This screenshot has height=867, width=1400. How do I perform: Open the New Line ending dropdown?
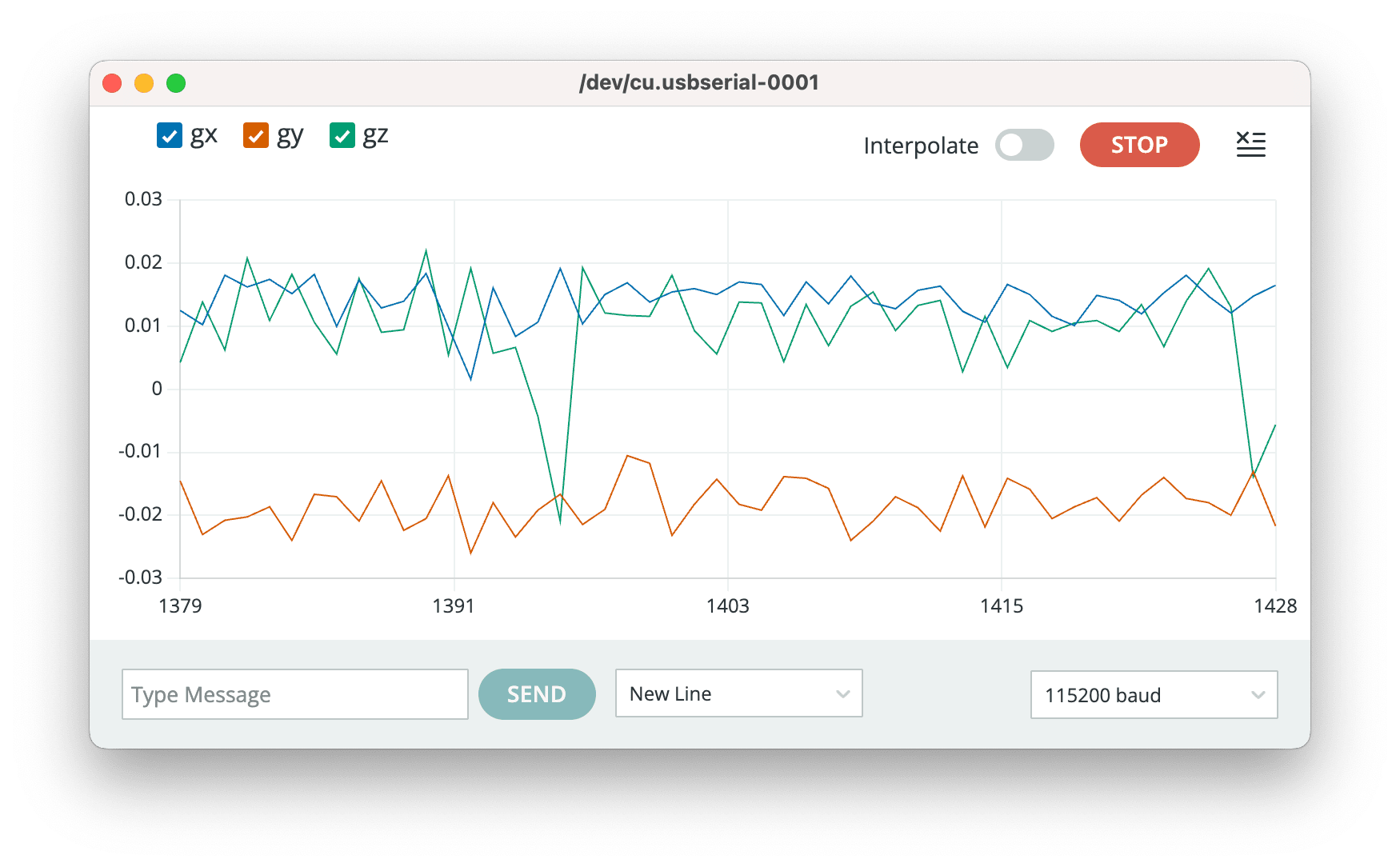(738, 693)
